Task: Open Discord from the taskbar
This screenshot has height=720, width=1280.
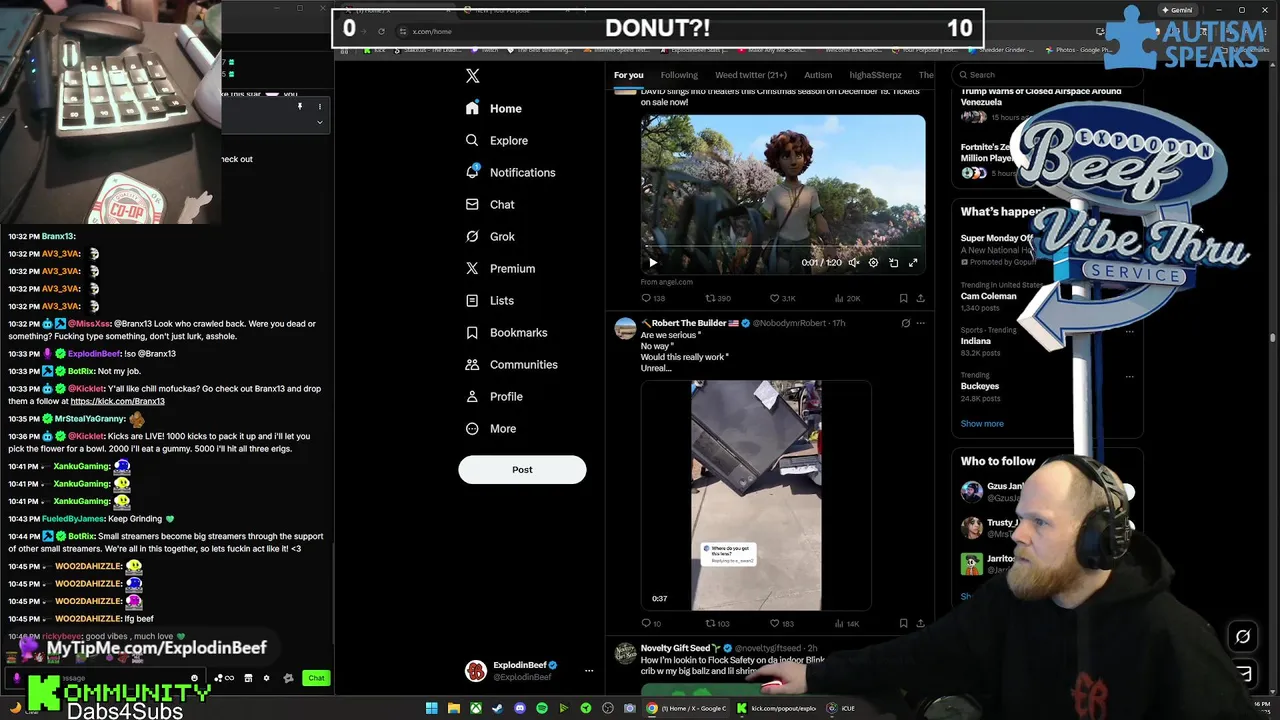Action: point(519,708)
